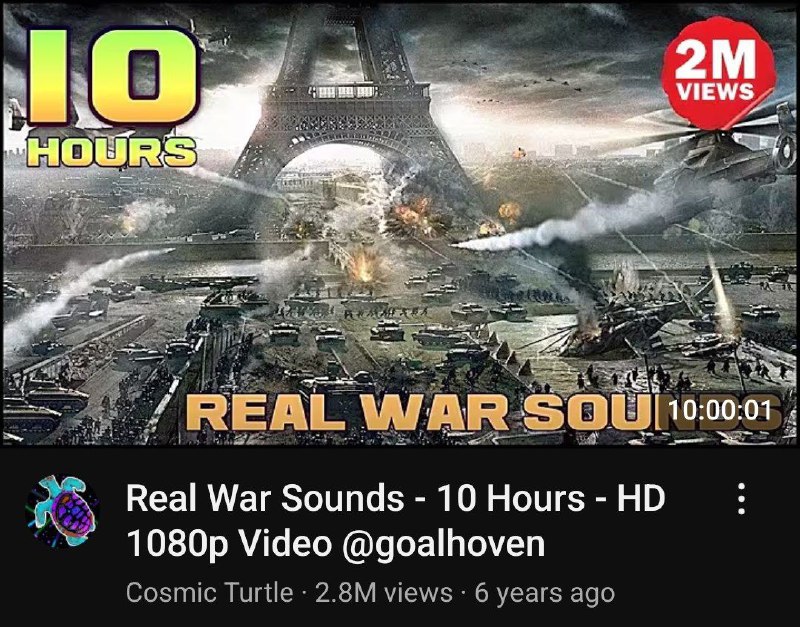Click the 1080p Video text in title
The width and height of the screenshot is (800, 627).
click(x=229, y=544)
